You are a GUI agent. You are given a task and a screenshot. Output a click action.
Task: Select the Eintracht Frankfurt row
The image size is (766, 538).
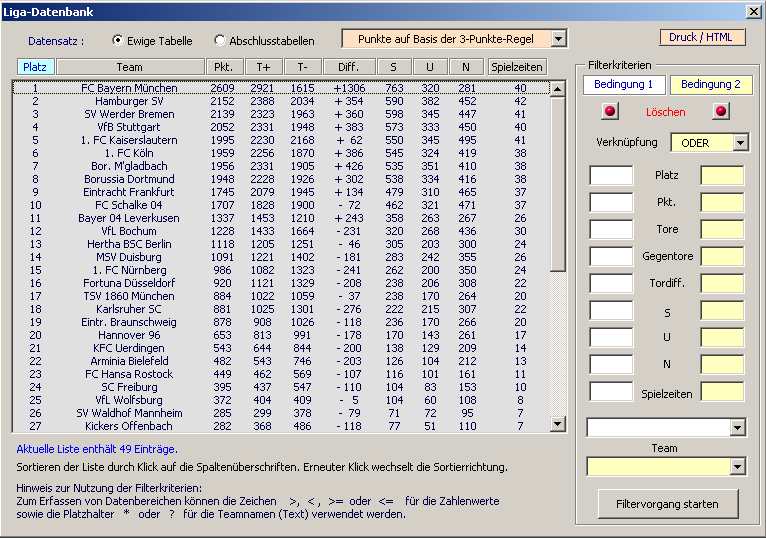pos(281,192)
